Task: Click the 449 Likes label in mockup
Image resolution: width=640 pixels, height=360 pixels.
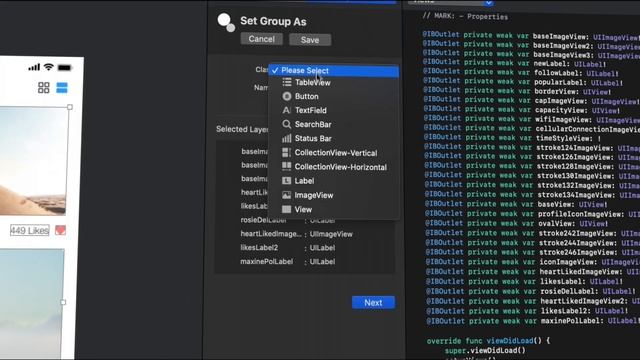Action: click(30, 231)
